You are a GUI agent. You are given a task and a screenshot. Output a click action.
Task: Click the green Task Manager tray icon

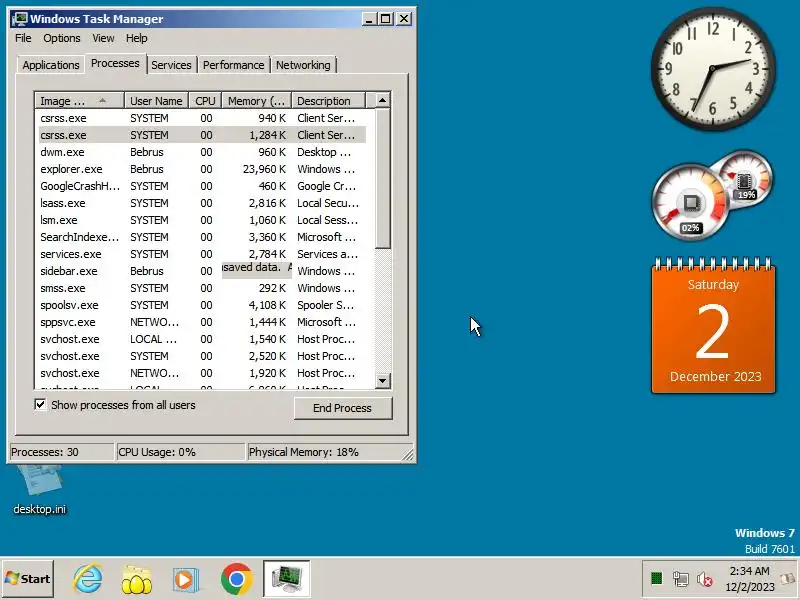click(656, 579)
